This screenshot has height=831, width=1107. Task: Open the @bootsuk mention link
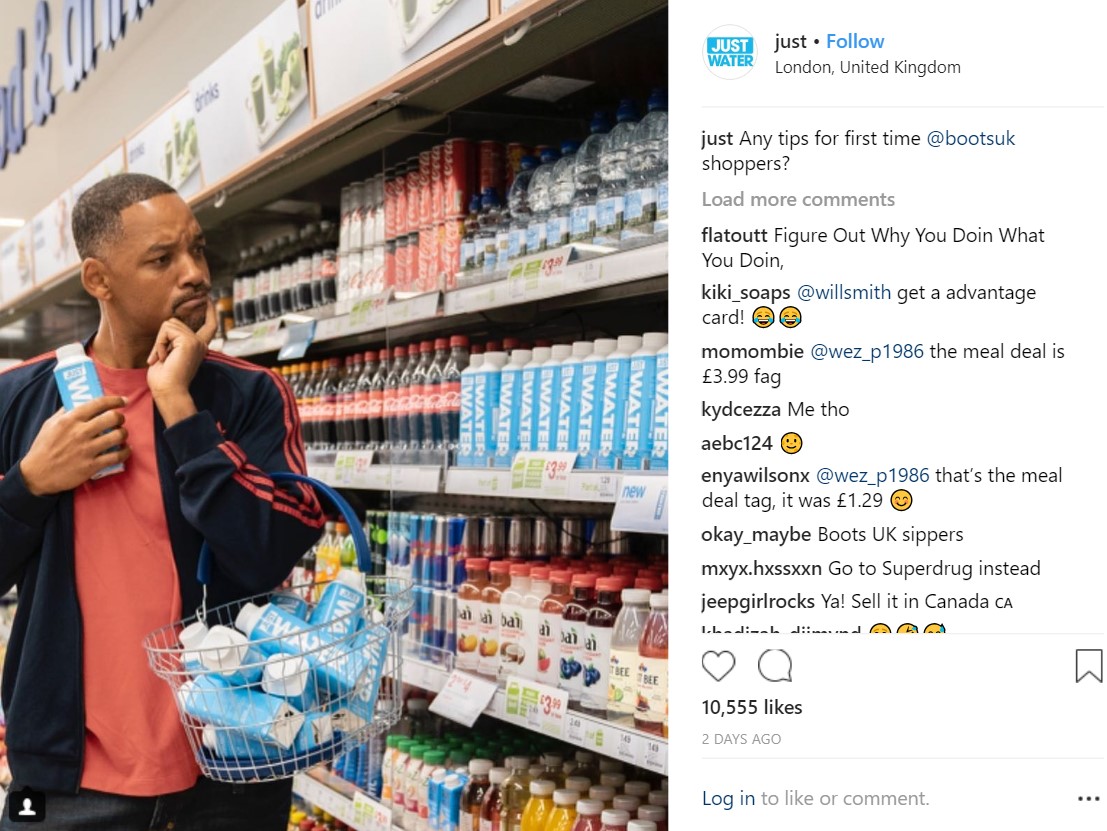970,138
